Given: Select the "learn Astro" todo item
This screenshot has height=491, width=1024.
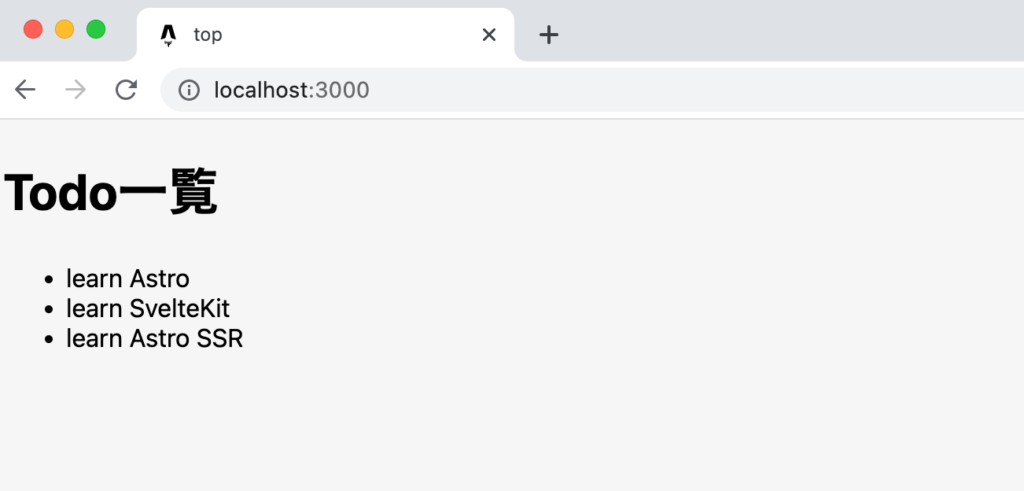Looking at the screenshot, I should tap(128, 278).
